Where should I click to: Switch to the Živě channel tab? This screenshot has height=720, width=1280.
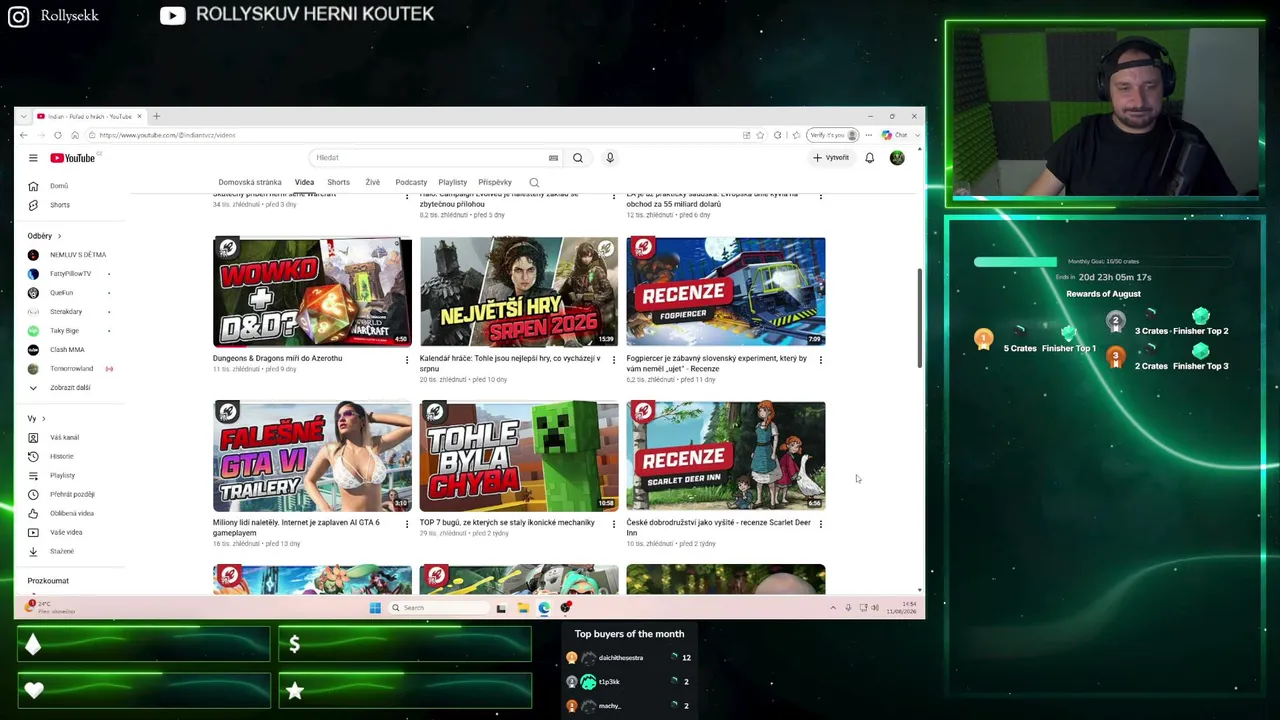(x=372, y=183)
